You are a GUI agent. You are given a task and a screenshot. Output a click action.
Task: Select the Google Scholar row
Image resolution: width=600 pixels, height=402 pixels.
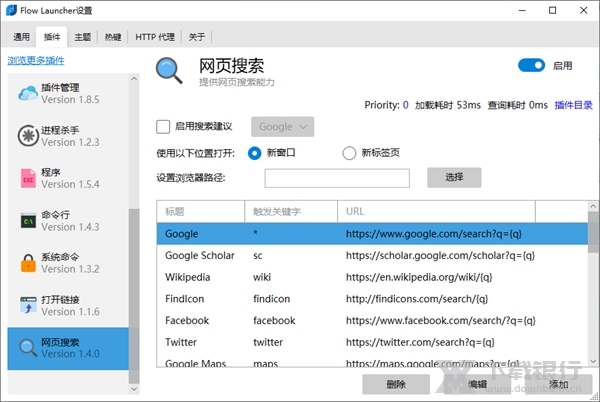pyautogui.click(x=372, y=256)
